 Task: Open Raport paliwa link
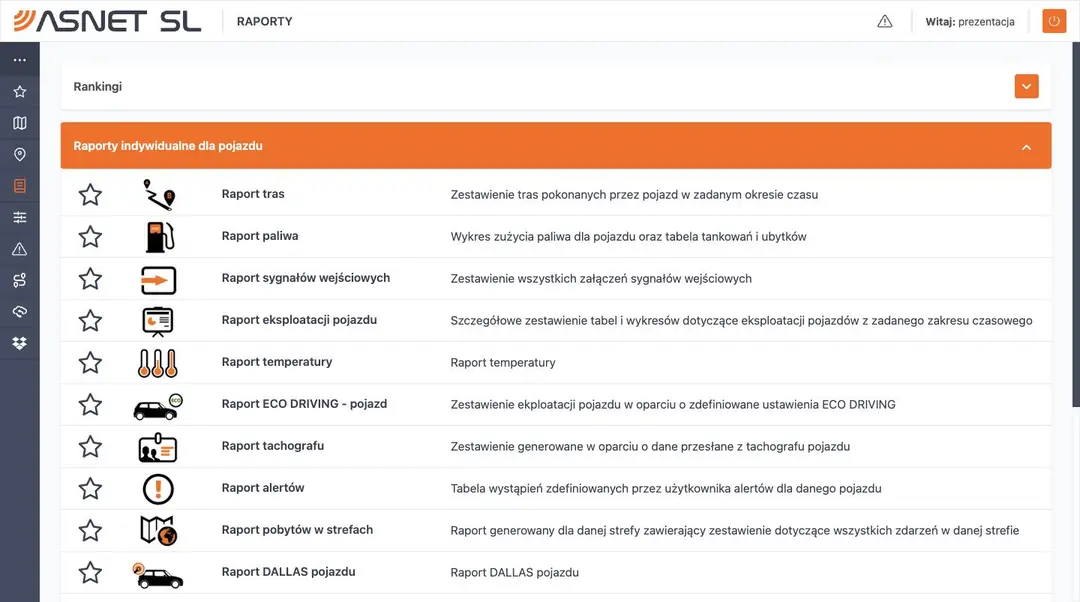260,236
